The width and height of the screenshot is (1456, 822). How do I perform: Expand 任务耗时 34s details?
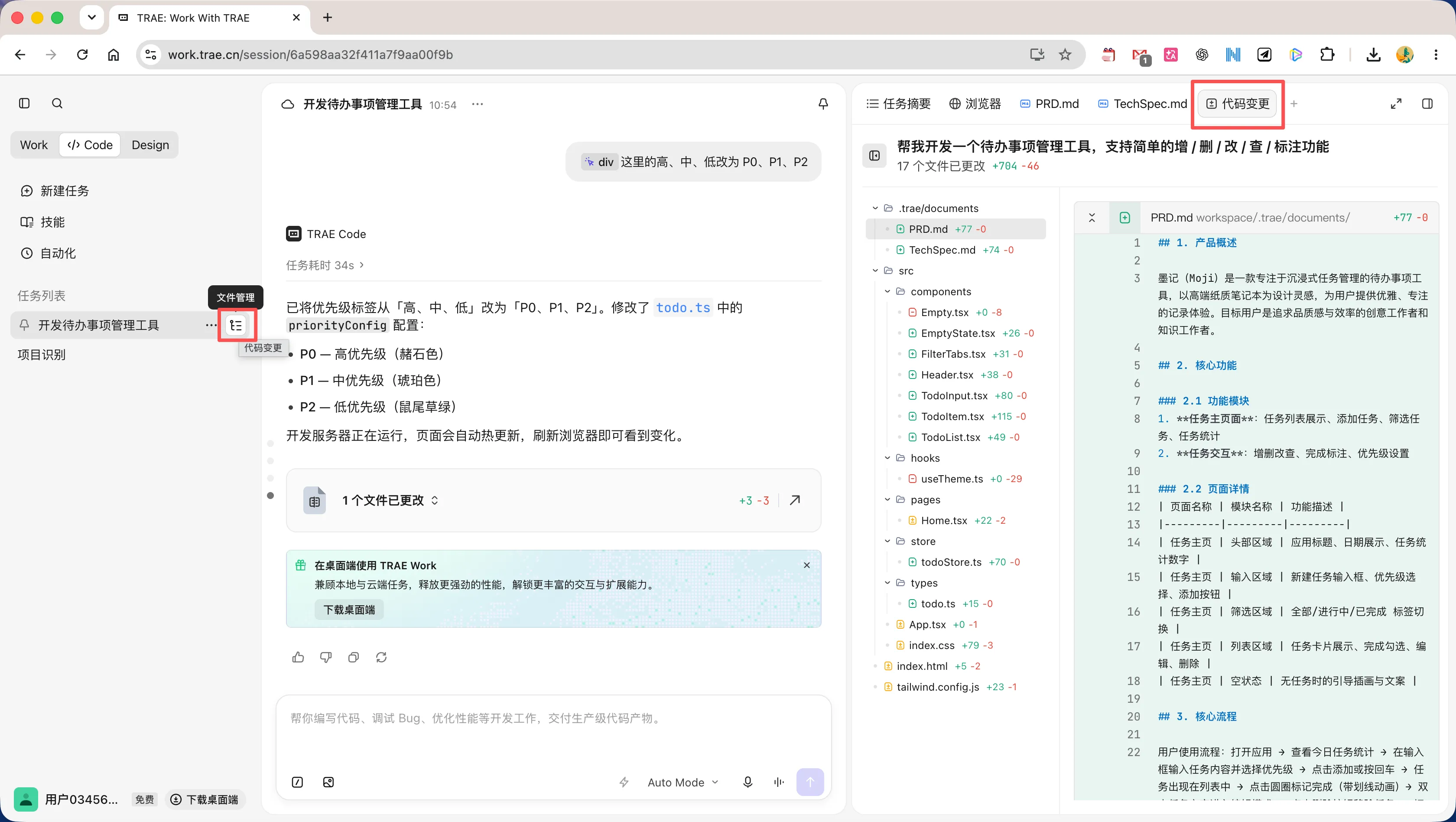325,265
